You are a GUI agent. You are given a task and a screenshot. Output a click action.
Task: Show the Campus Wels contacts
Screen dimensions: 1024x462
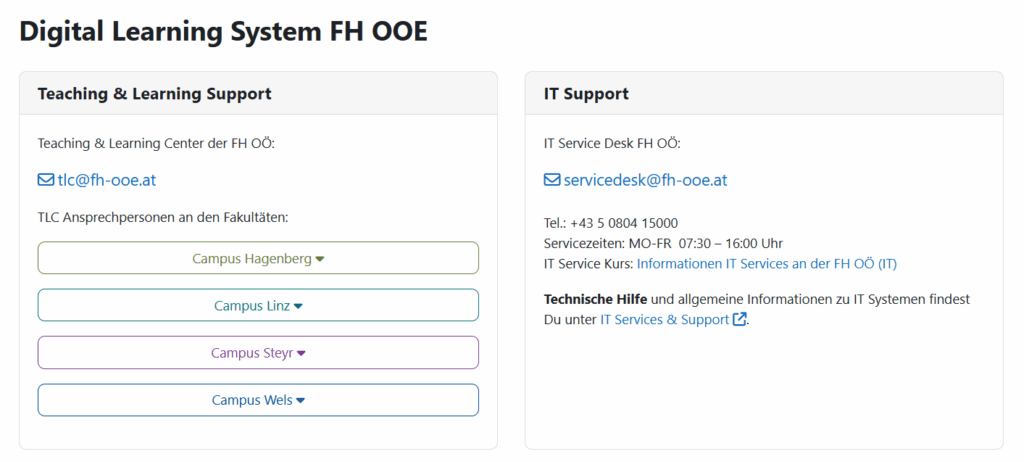(x=257, y=400)
